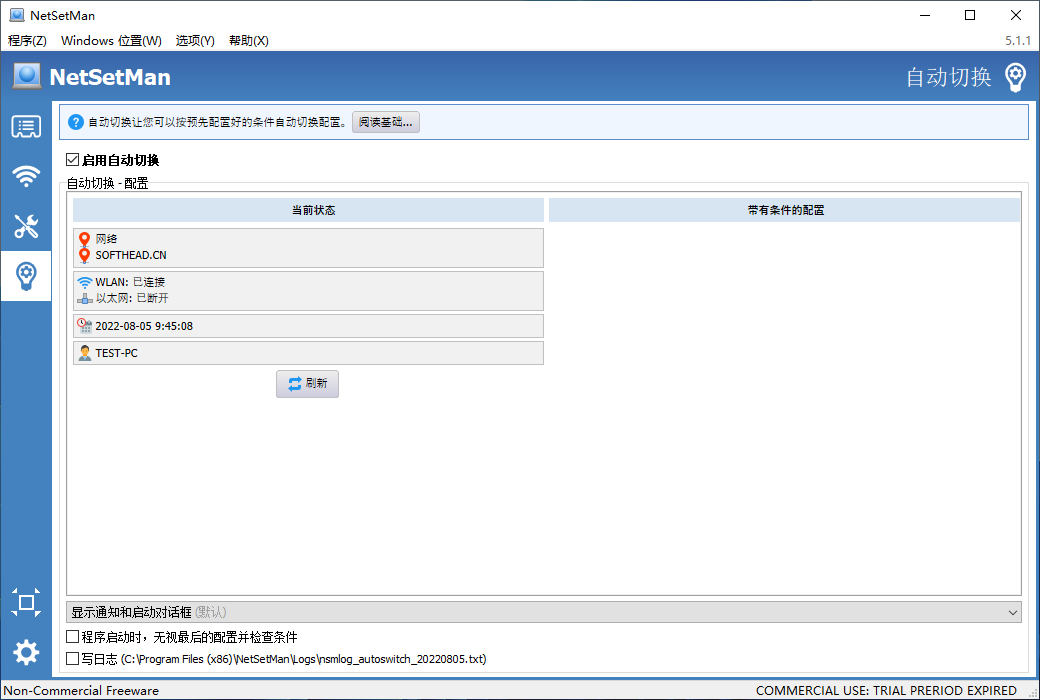Open the profiles list sidebar icon
The image size is (1040, 700).
point(26,127)
